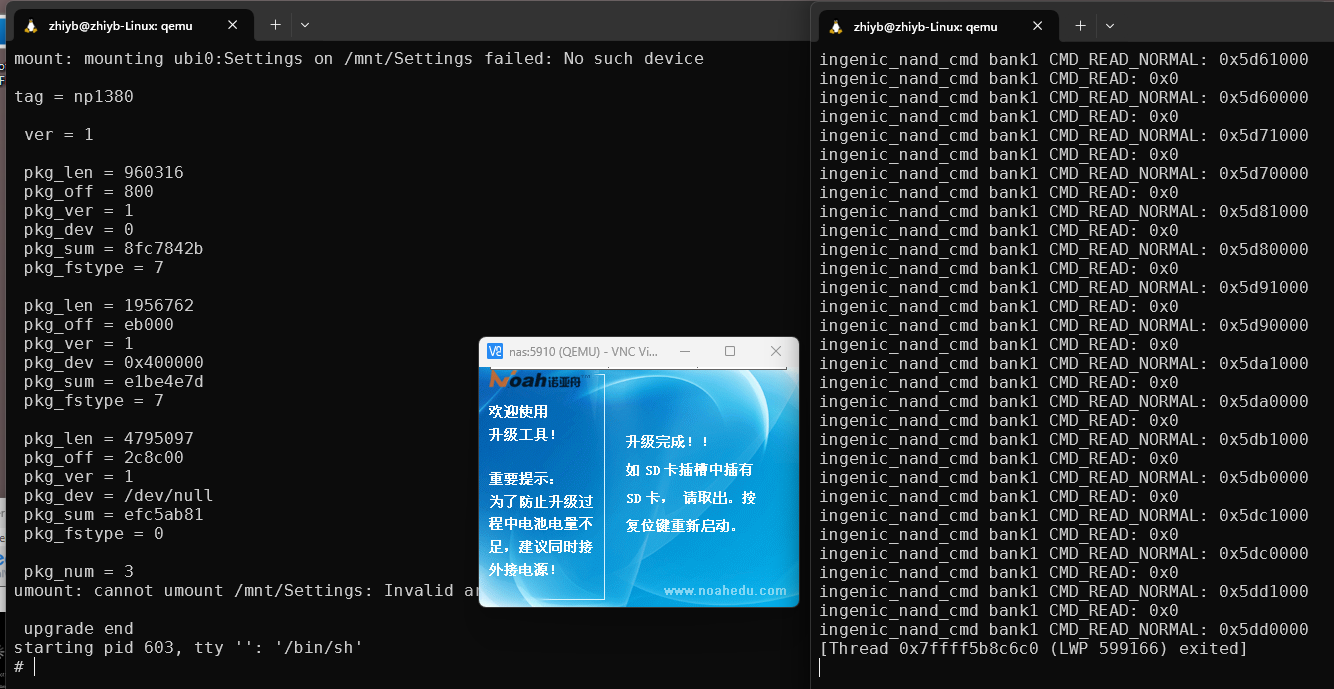Click the 重要提示: heading in VNC
The height and width of the screenshot is (689, 1334).
[x=521, y=479]
